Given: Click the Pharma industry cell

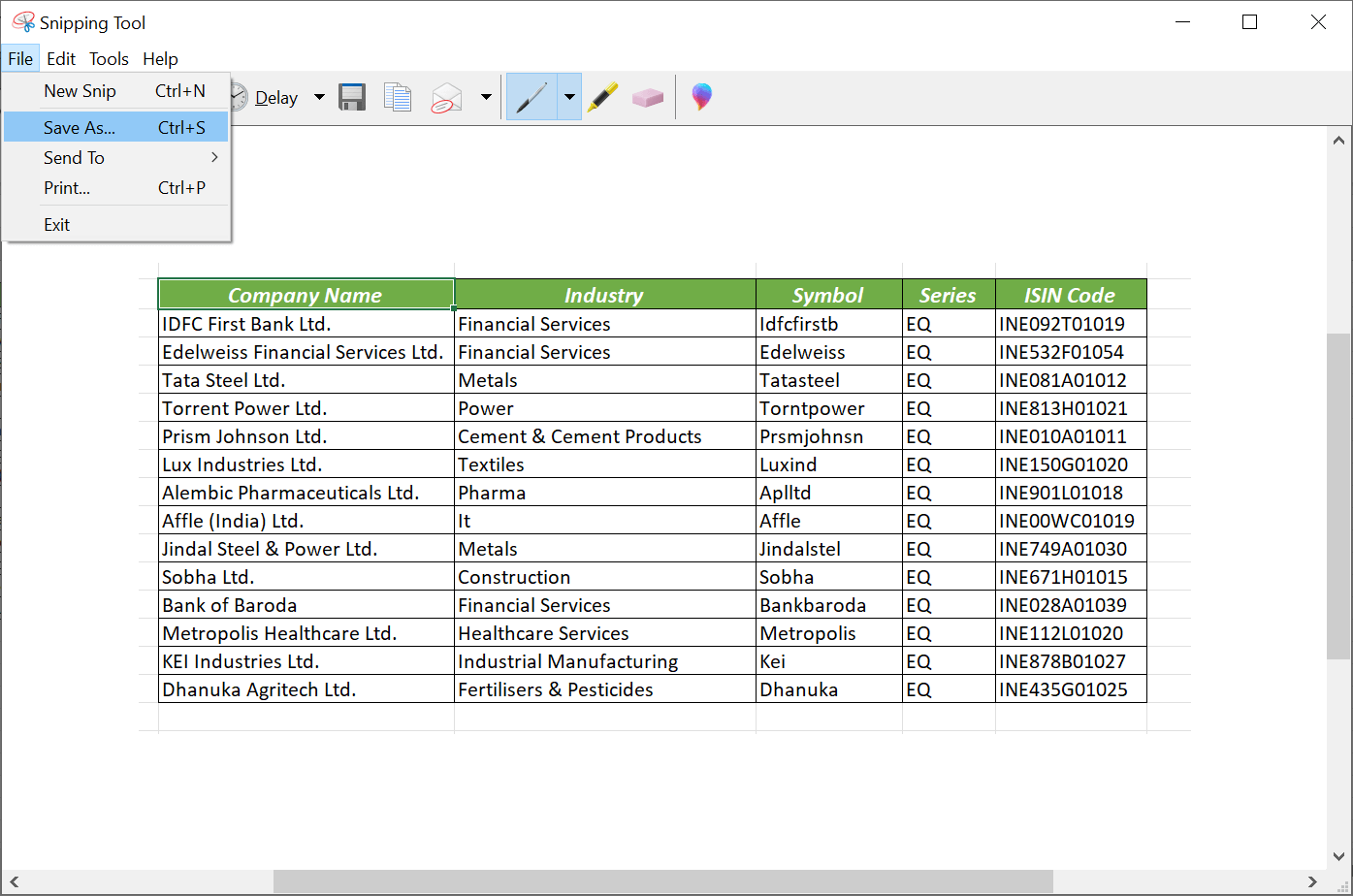Looking at the screenshot, I should tap(604, 493).
